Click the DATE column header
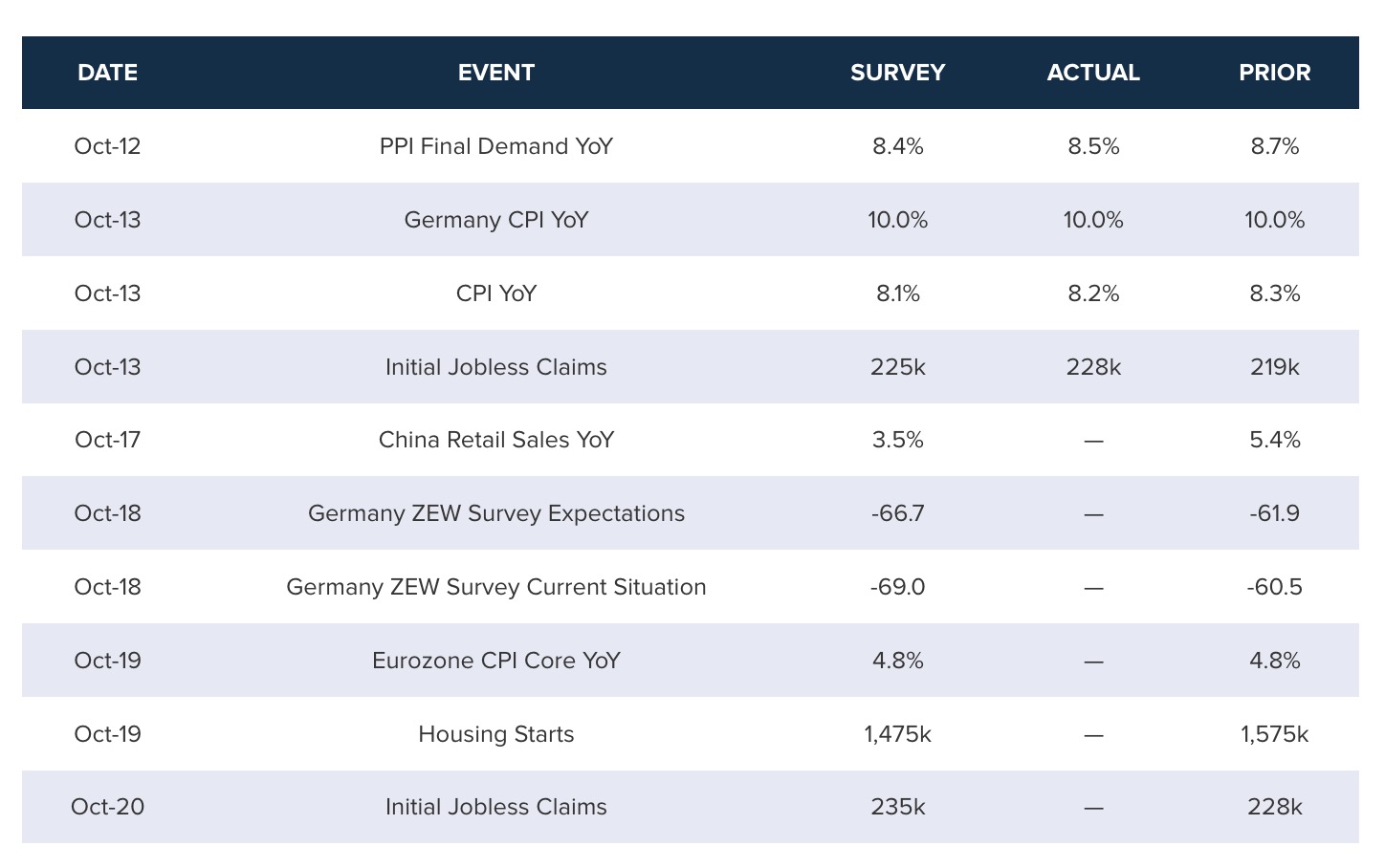Screen dimensions: 1385x868 pyautogui.click(x=107, y=73)
